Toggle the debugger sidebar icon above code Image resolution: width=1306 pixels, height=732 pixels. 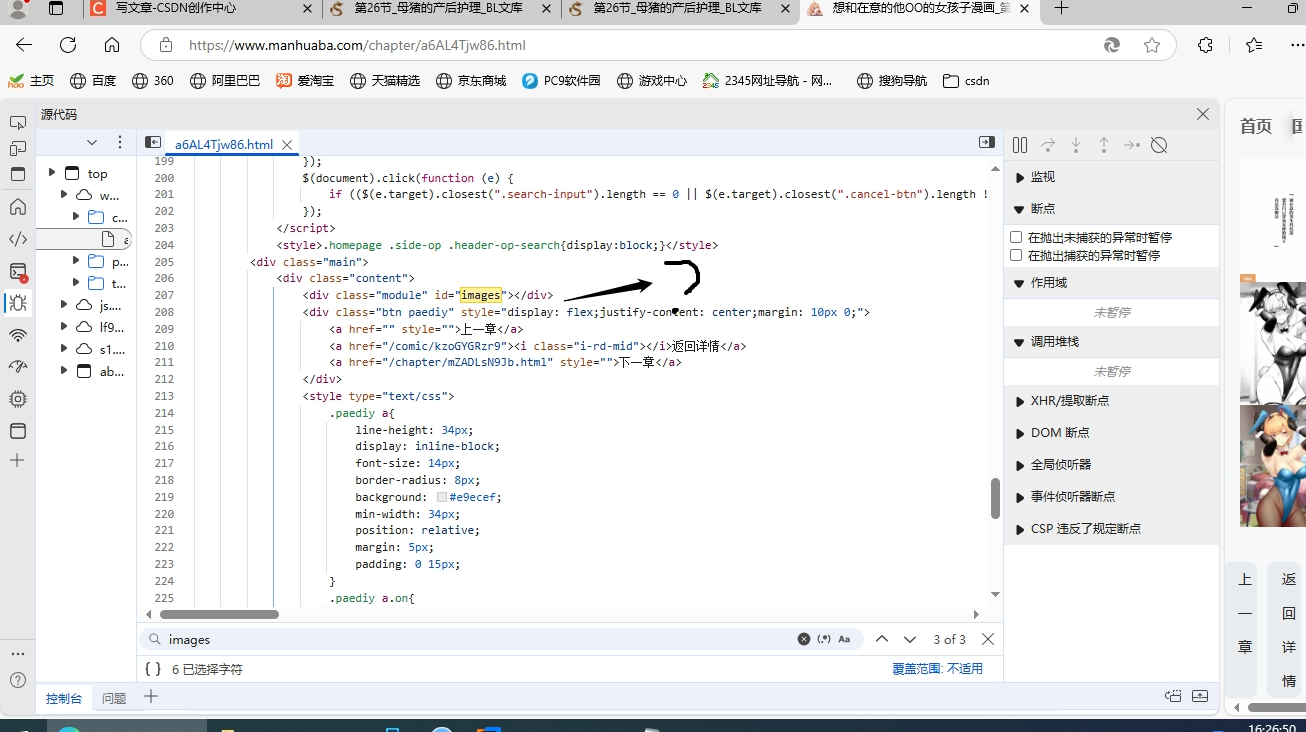click(987, 142)
